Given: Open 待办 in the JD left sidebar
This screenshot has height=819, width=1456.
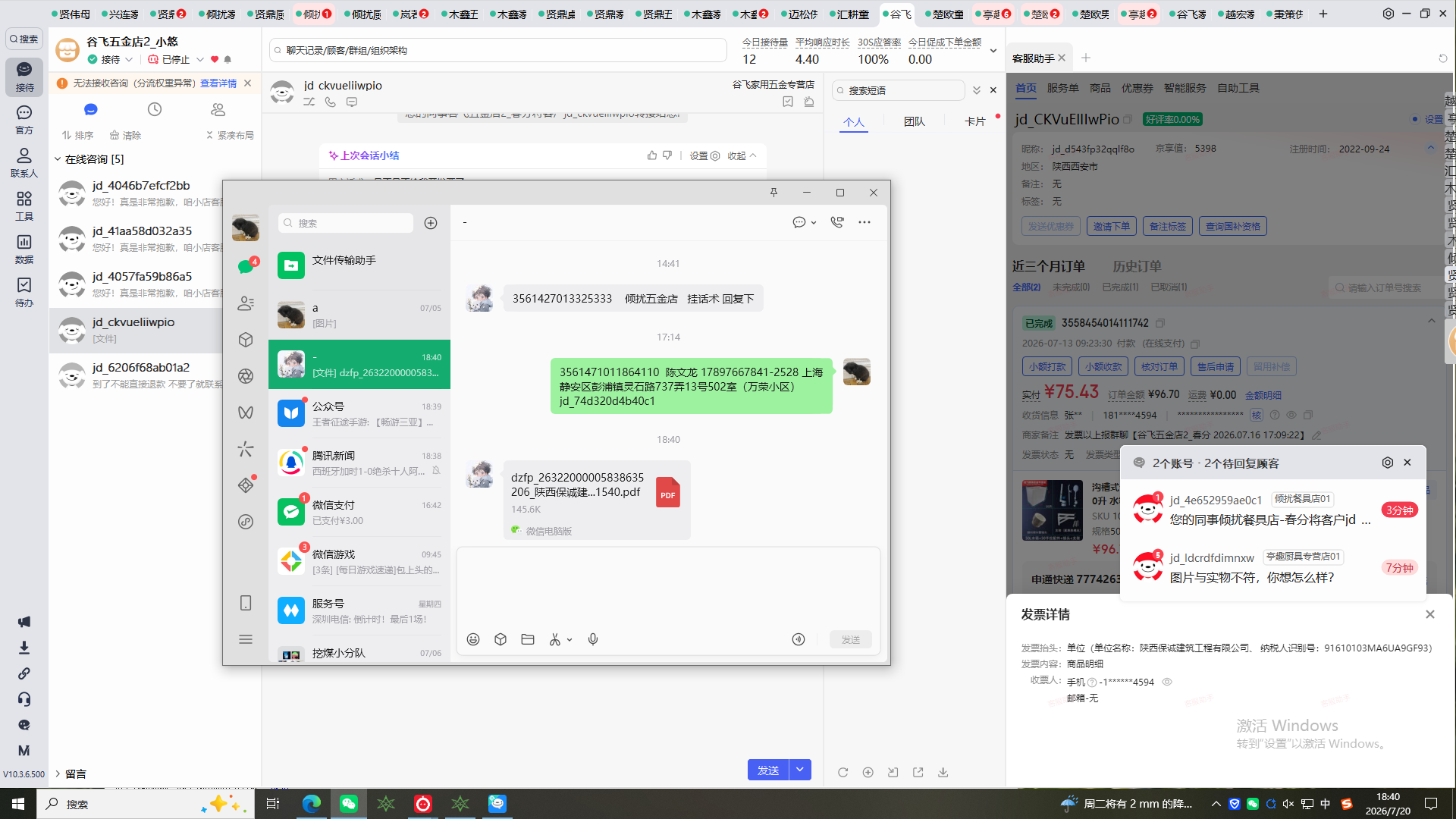Looking at the screenshot, I should coord(24,292).
